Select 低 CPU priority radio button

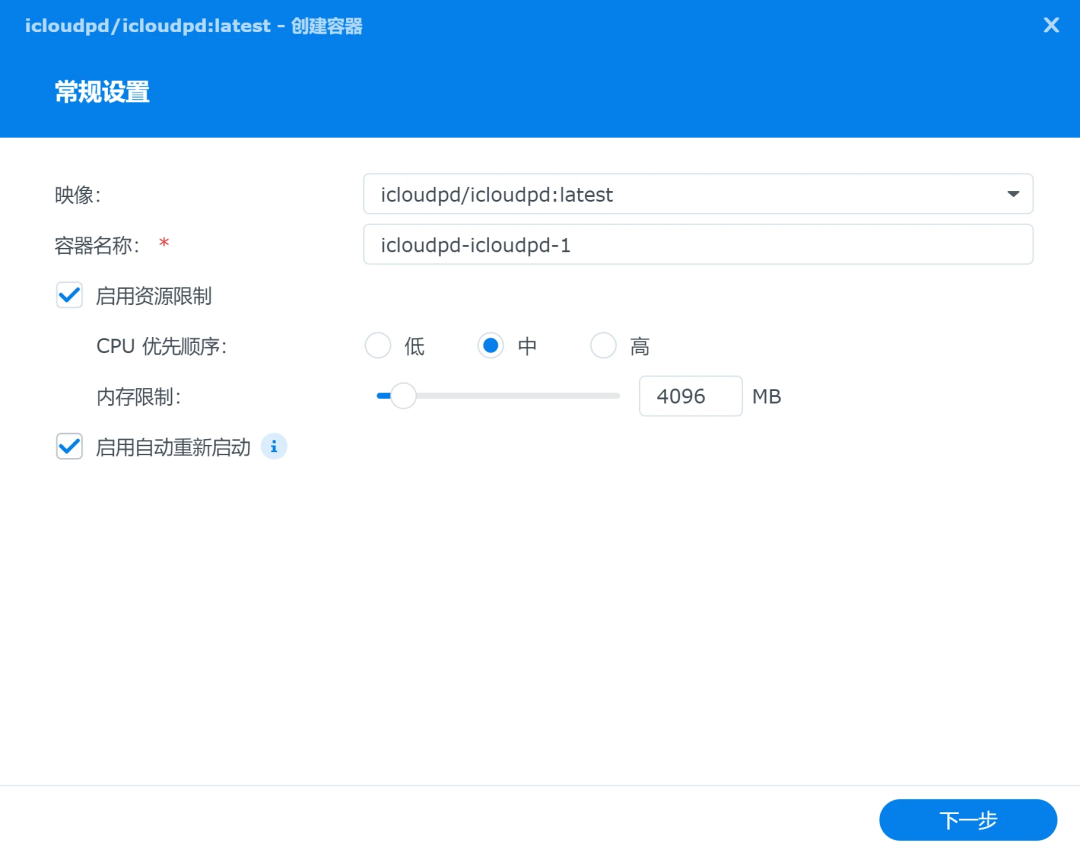[x=377, y=346]
